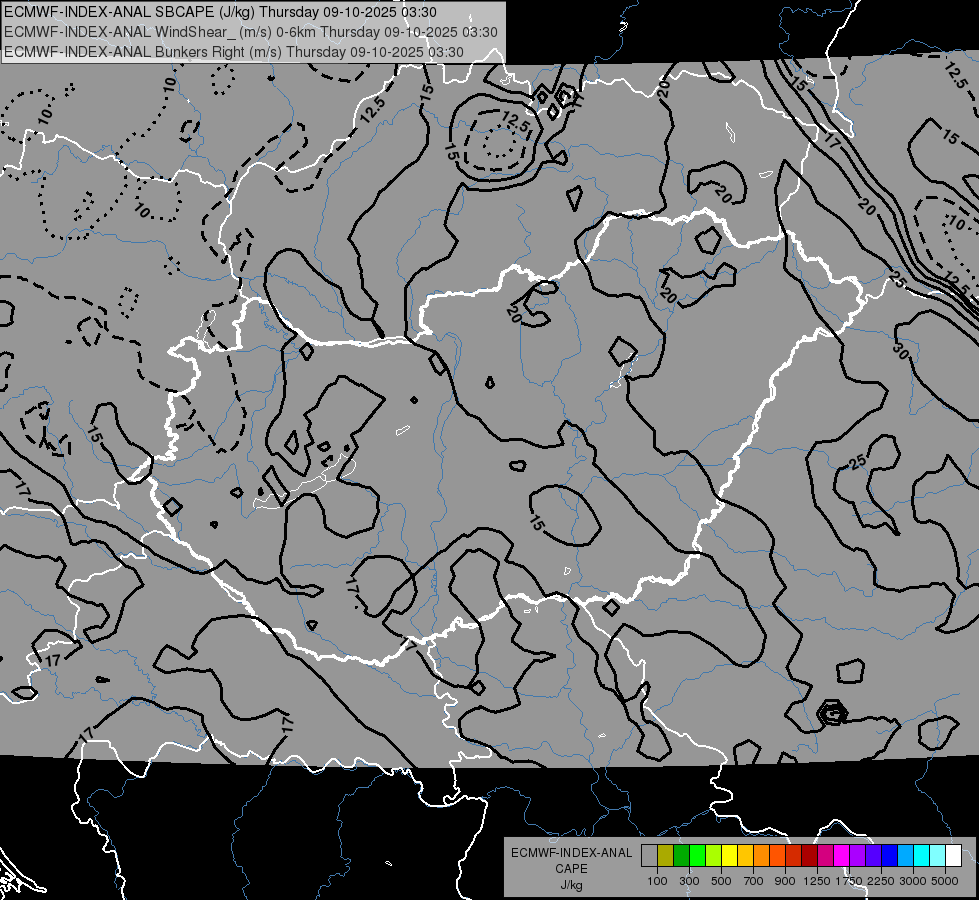Click the white 5000 J/kg legend swatch
This screenshot has height=900, width=979.
tap(953, 855)
